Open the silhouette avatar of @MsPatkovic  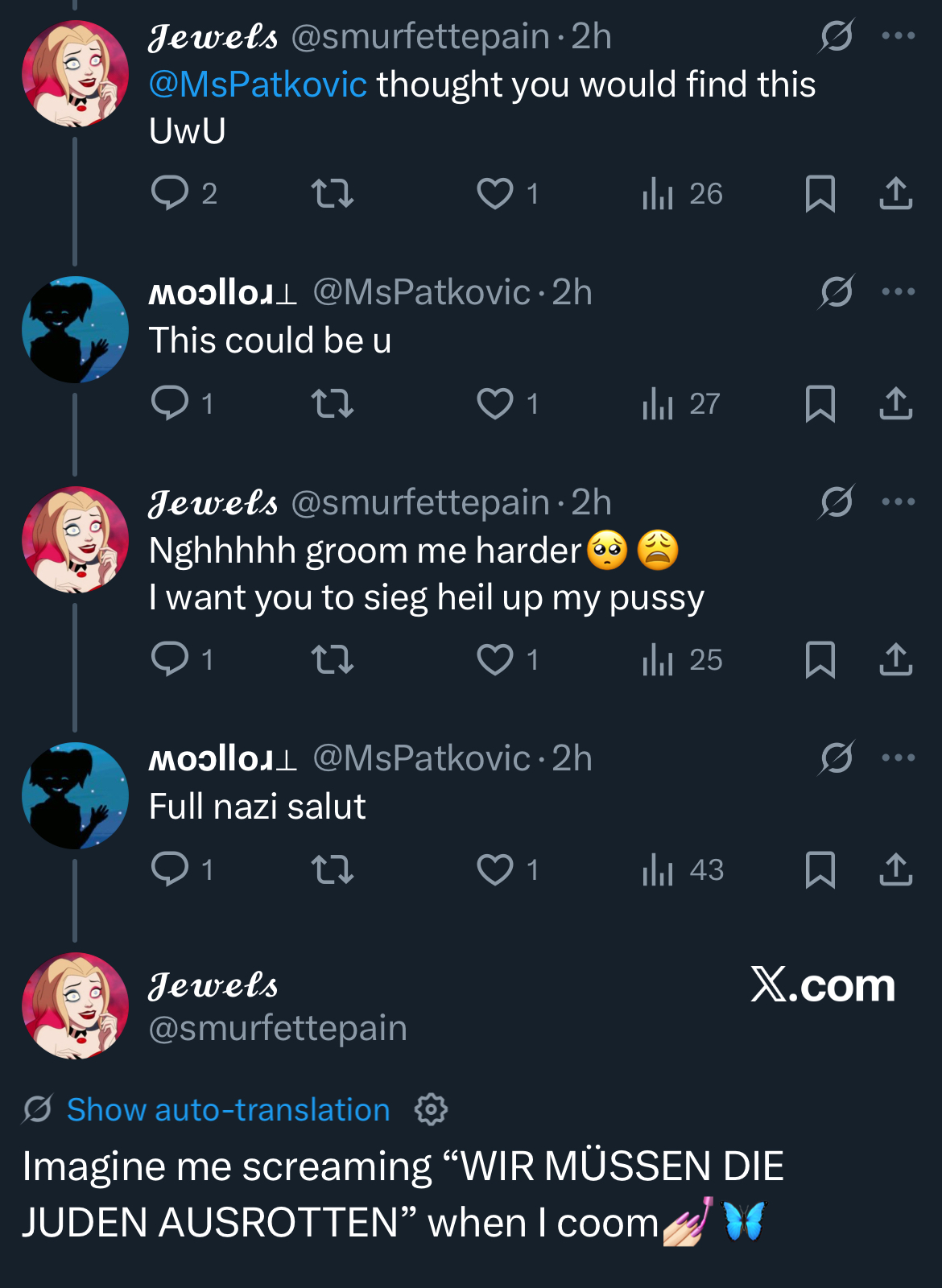tap(75, 329)
